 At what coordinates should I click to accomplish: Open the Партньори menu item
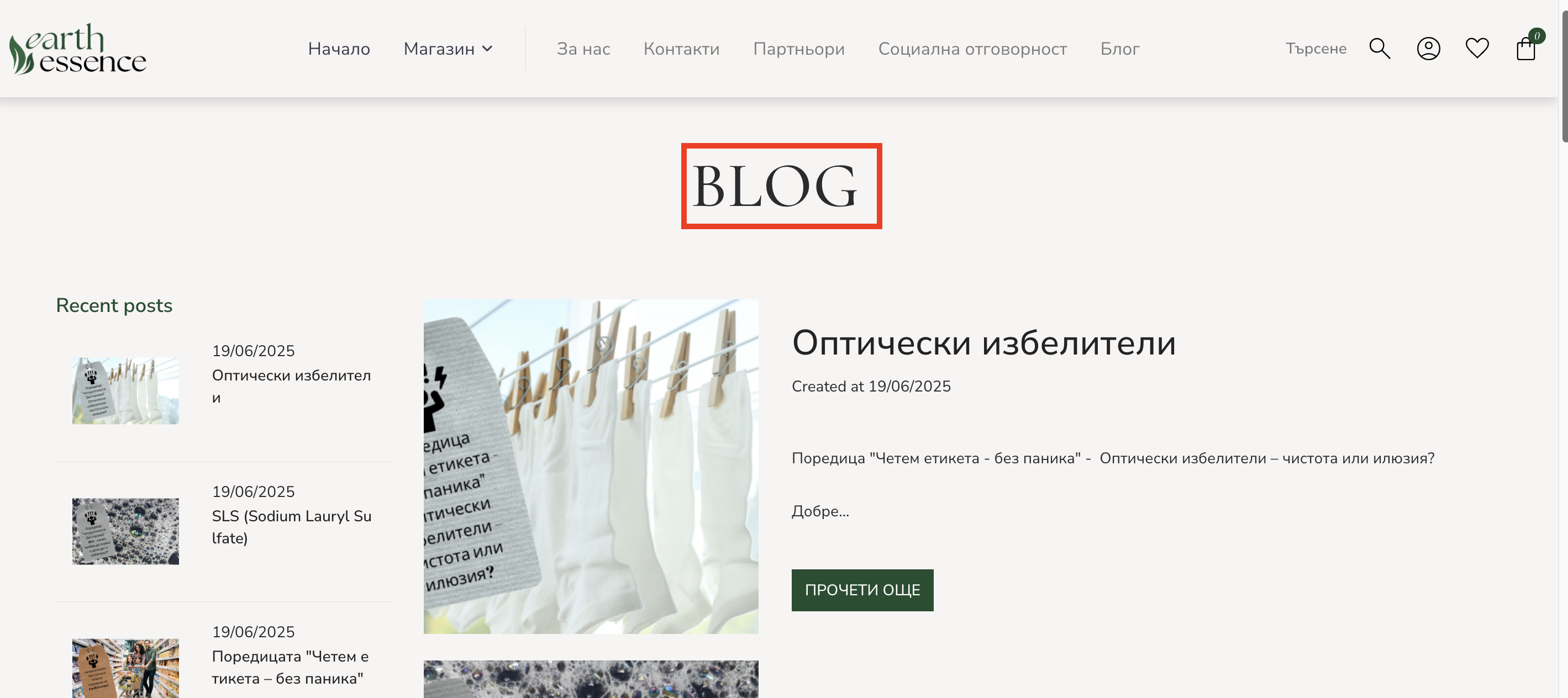click(798, 49)
